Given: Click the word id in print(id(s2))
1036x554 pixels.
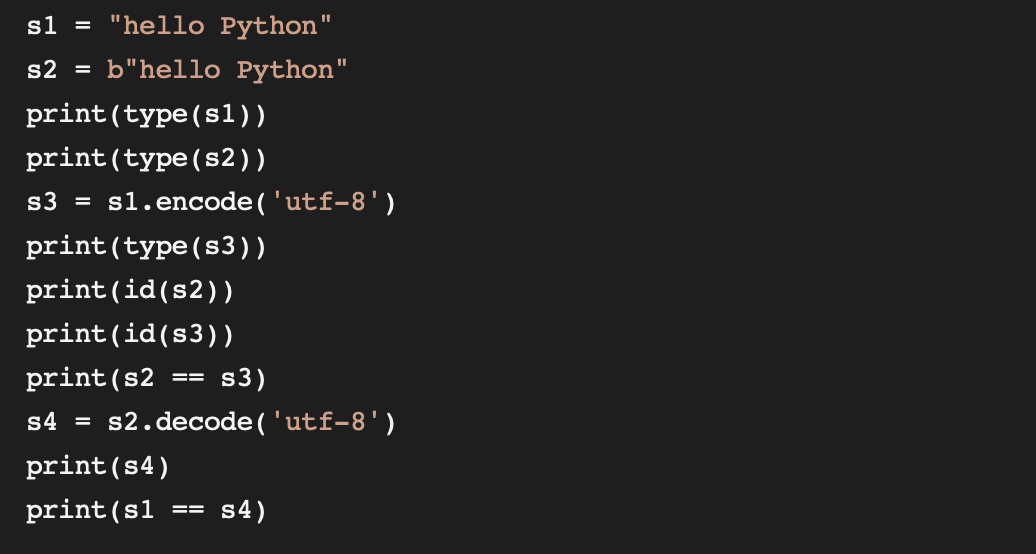Looking at the screenshot, I should point(139,291).
